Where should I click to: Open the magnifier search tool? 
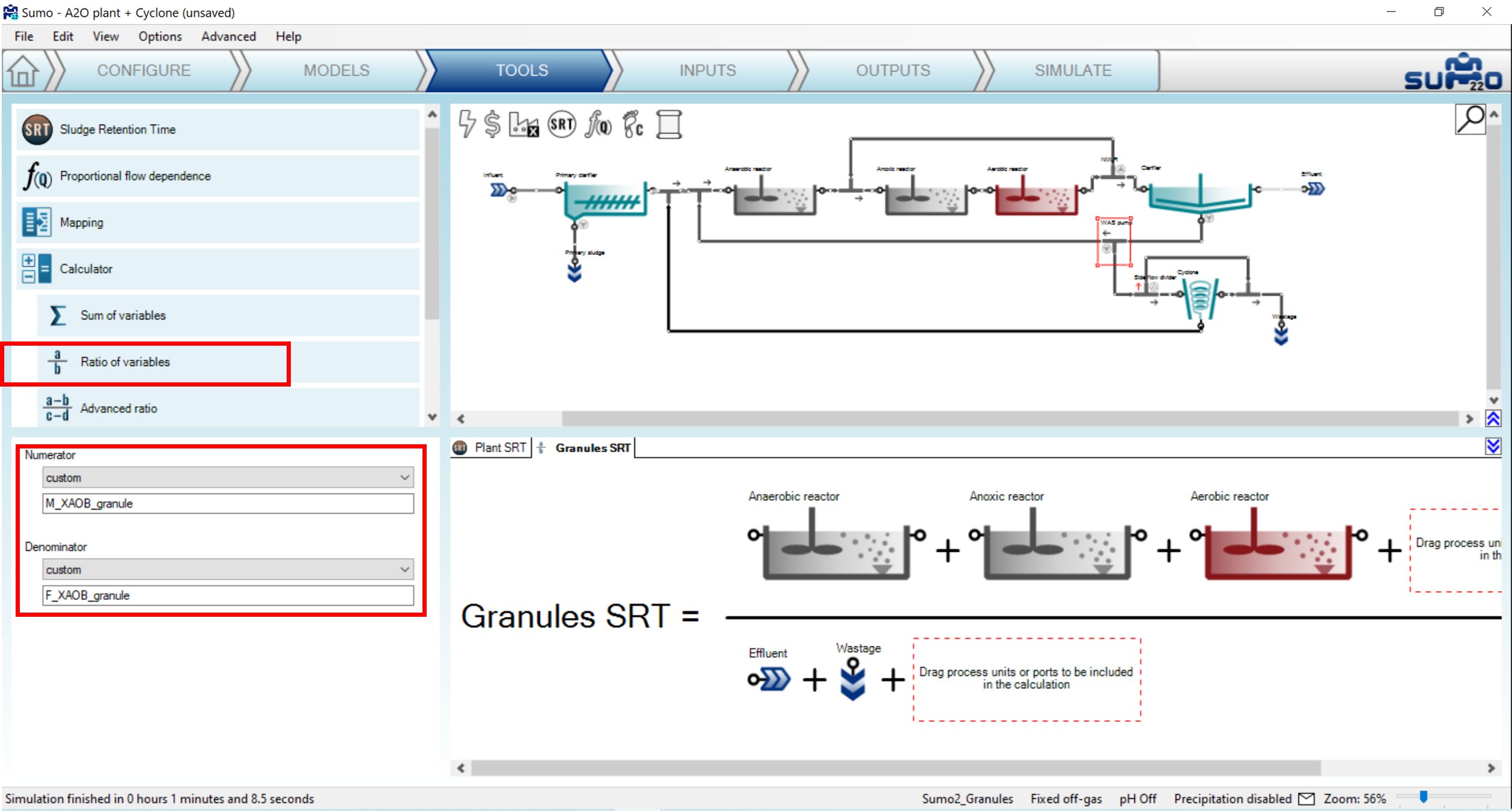click(x=1470, y=119)
